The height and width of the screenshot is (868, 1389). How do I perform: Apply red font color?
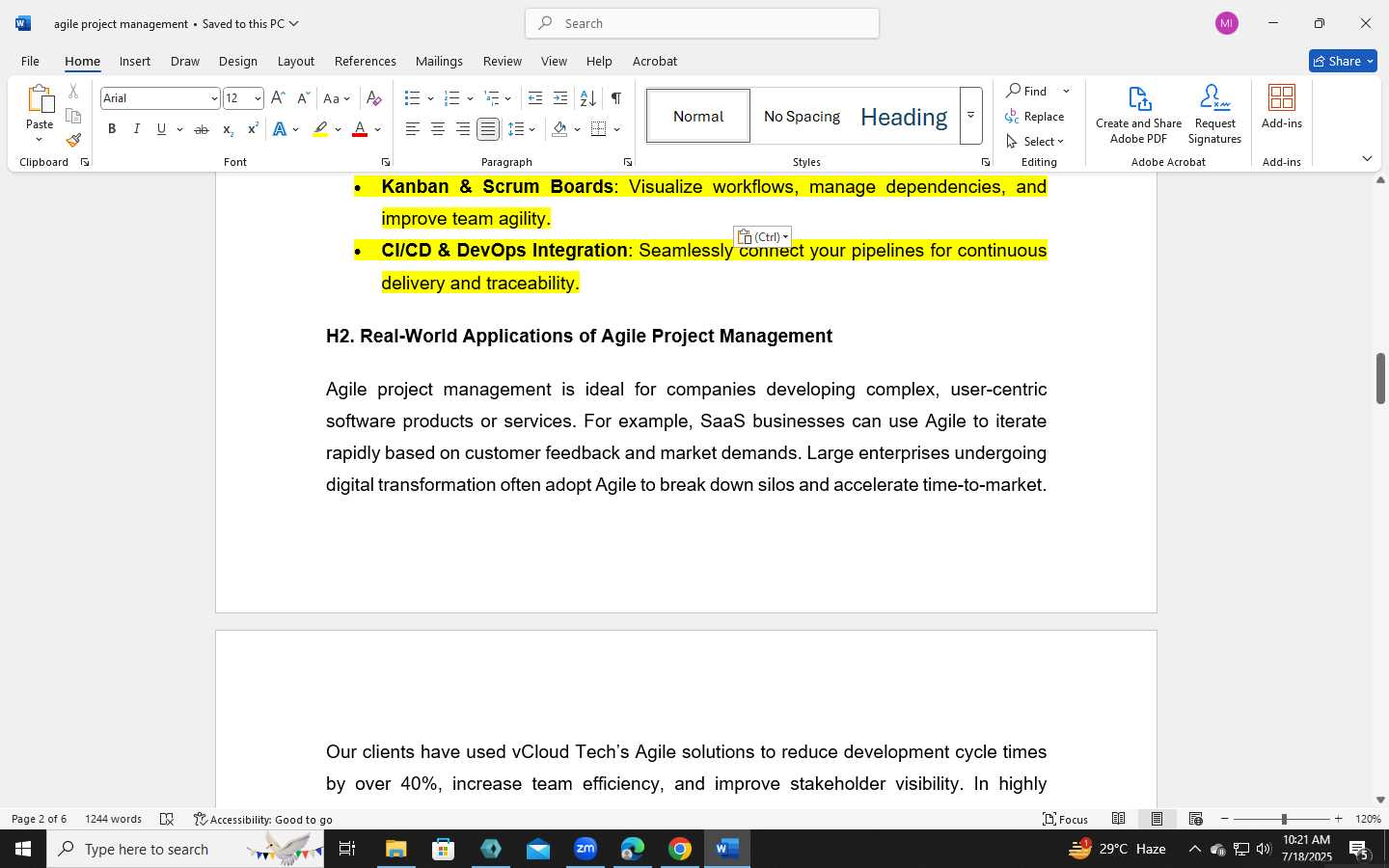pyautogui.click(x=360, y=129)
